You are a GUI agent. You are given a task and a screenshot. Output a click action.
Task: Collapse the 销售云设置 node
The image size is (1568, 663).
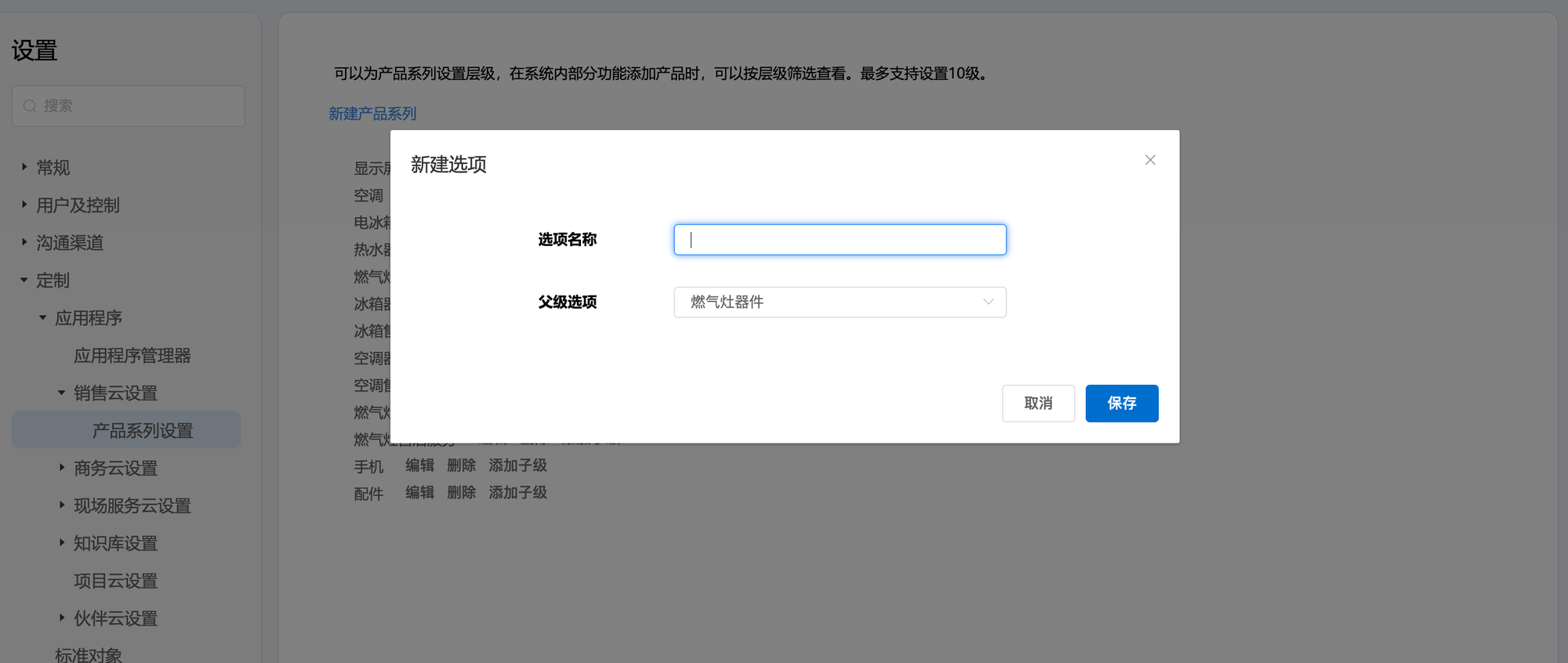coord(62,393)
